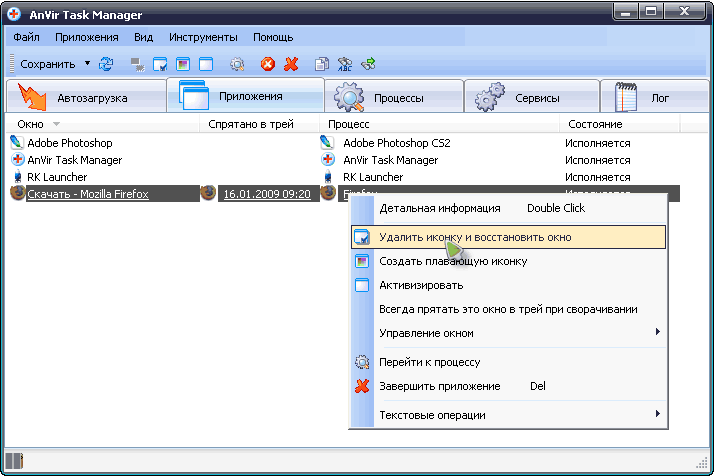Click the red circle stop icon in toolbar
The height and width of the screenshot is (476, 714).
268,64
